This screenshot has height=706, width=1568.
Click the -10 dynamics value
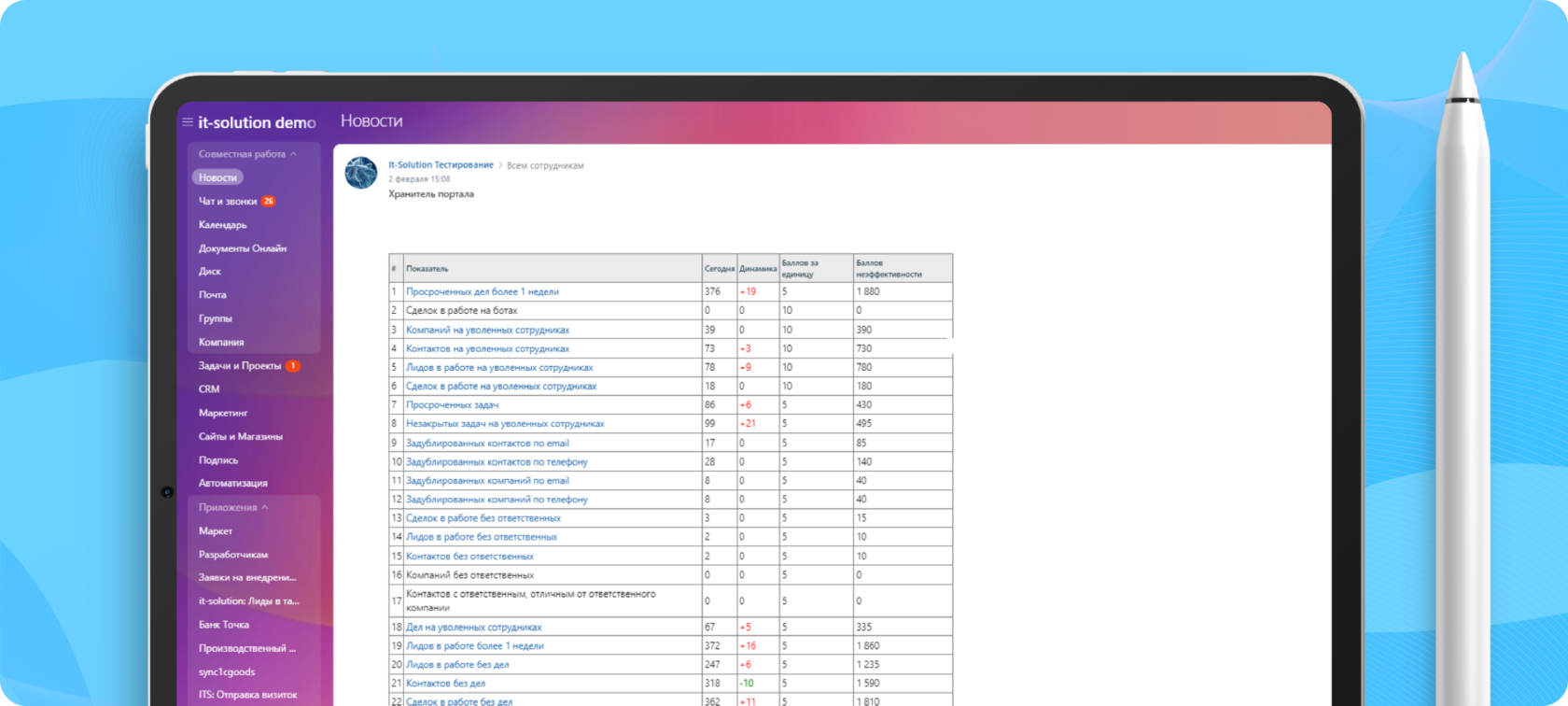747,684
